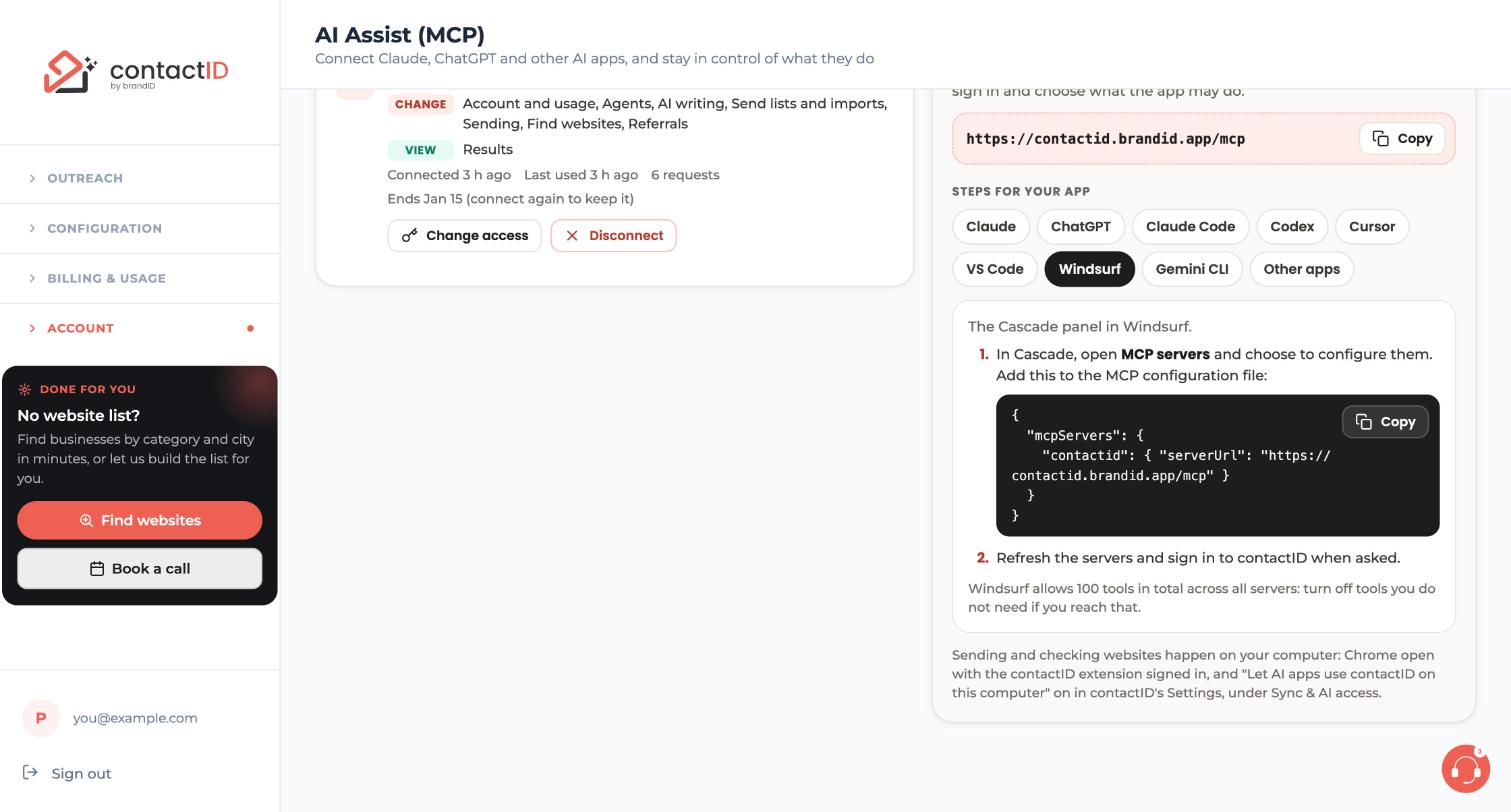The width and height of the screenshot is (1511, 812).
Task: Switch to Claude Code steps
Action: [x=1190, y=227]
